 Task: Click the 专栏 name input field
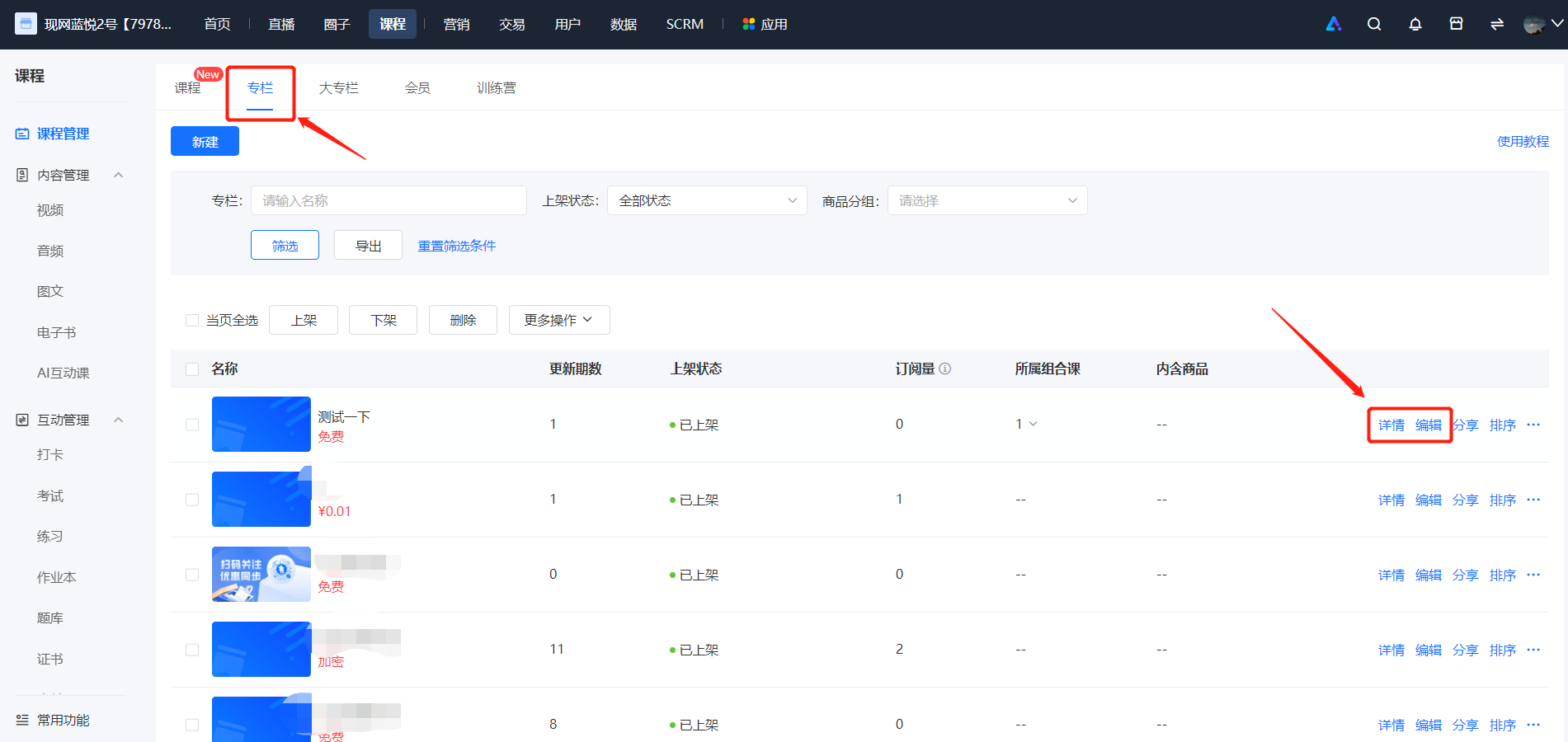(388, 200)
